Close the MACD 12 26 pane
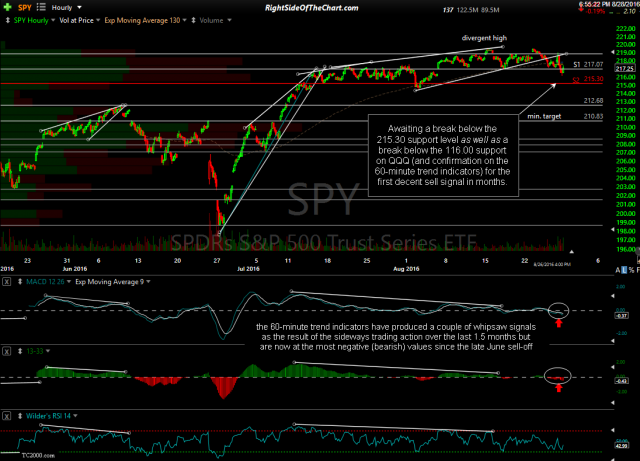 tap(7, 282)
